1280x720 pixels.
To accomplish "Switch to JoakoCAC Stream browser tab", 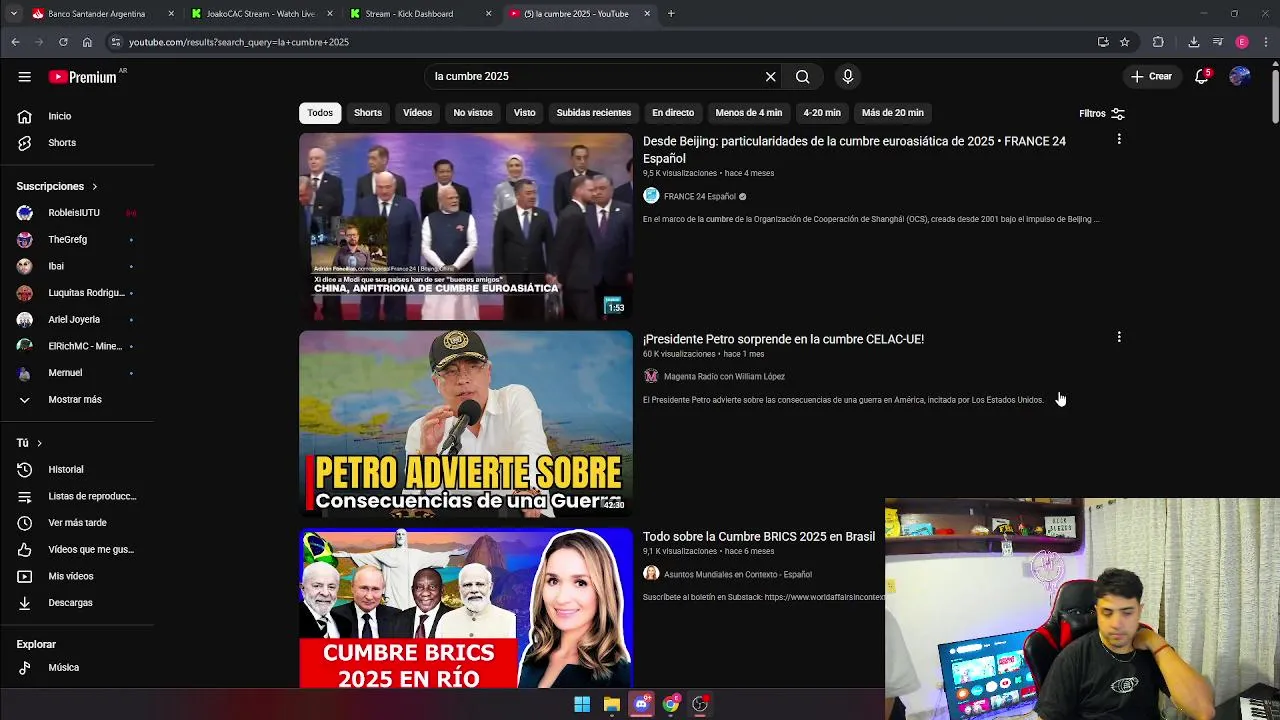I will 261,14.
